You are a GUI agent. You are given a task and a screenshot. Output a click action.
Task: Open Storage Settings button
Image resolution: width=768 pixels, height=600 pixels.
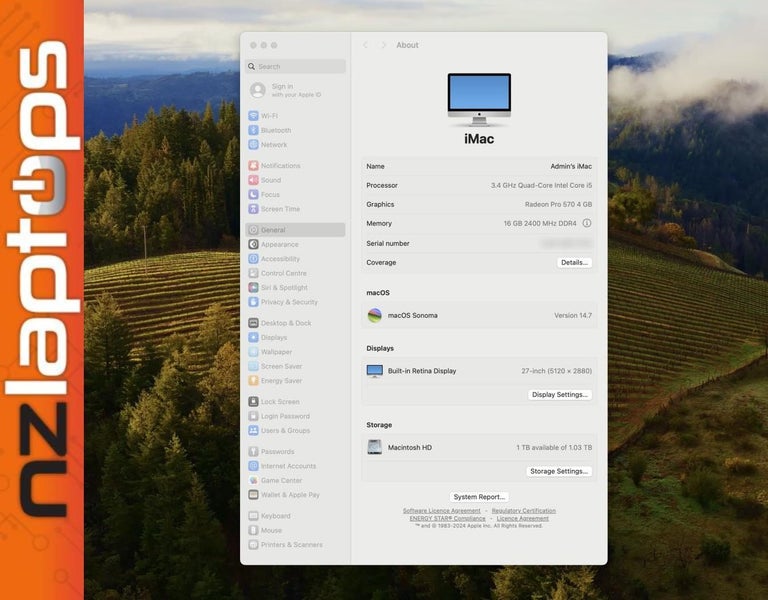coord(558,471)
